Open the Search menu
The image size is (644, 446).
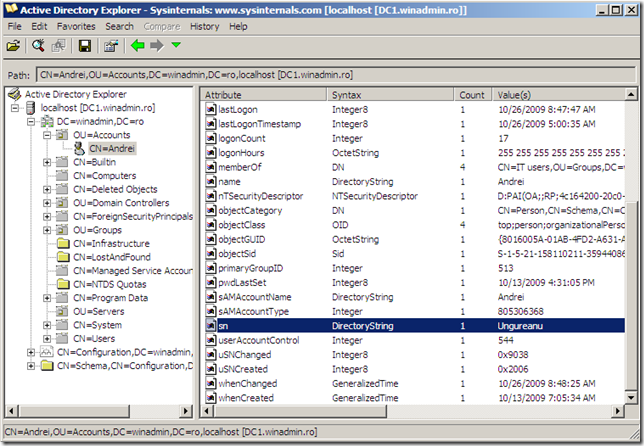pos(120,26)
